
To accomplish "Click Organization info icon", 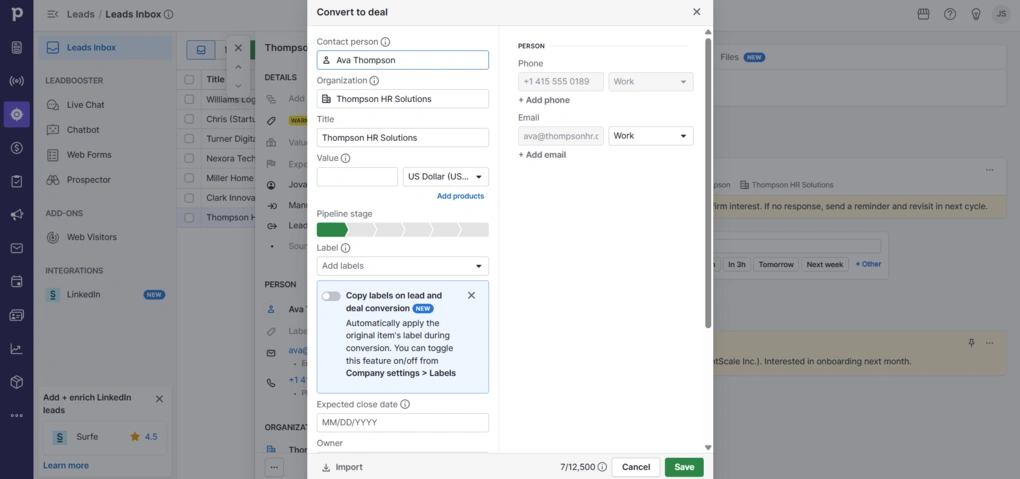I will tap(374, 81).
